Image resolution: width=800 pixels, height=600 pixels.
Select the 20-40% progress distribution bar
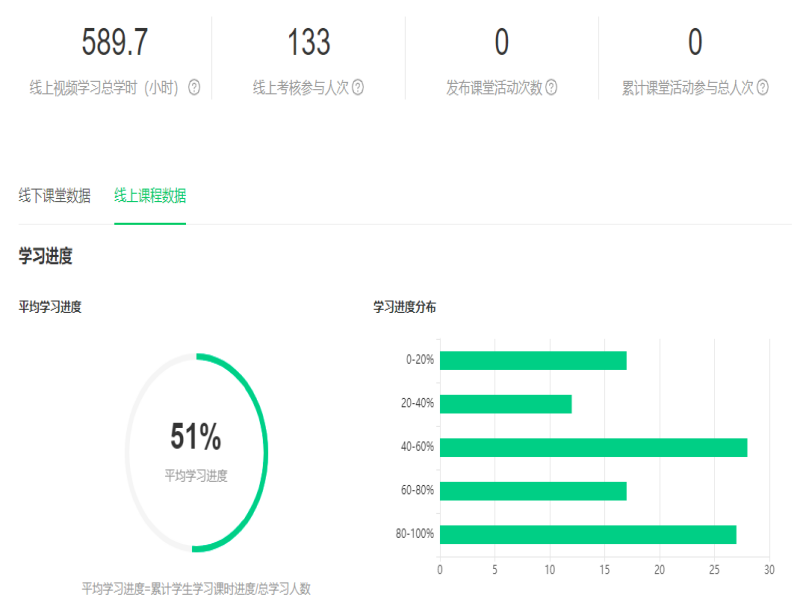[505, 404]
